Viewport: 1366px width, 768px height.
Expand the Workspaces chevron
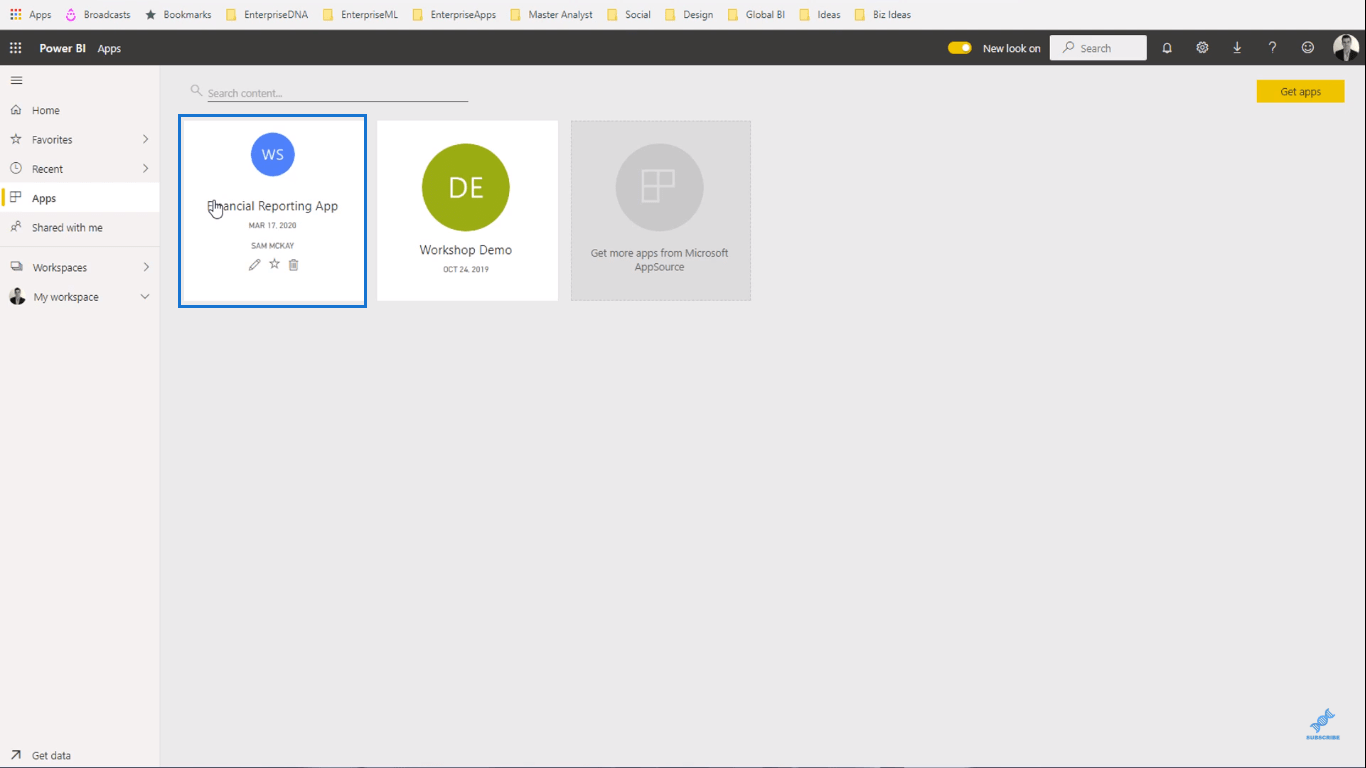[146, 267]
